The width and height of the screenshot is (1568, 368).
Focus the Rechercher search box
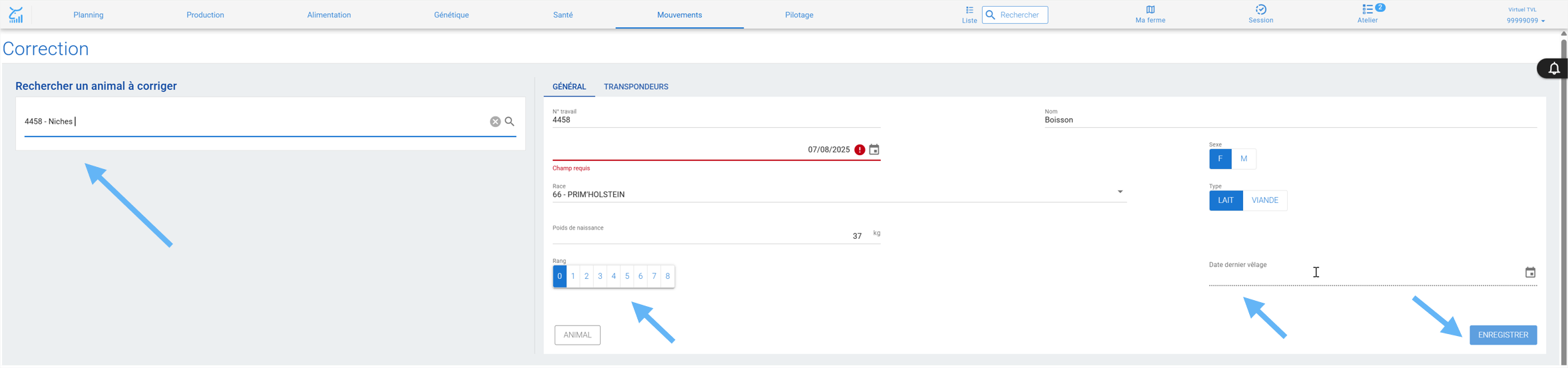coord(1015,15)
